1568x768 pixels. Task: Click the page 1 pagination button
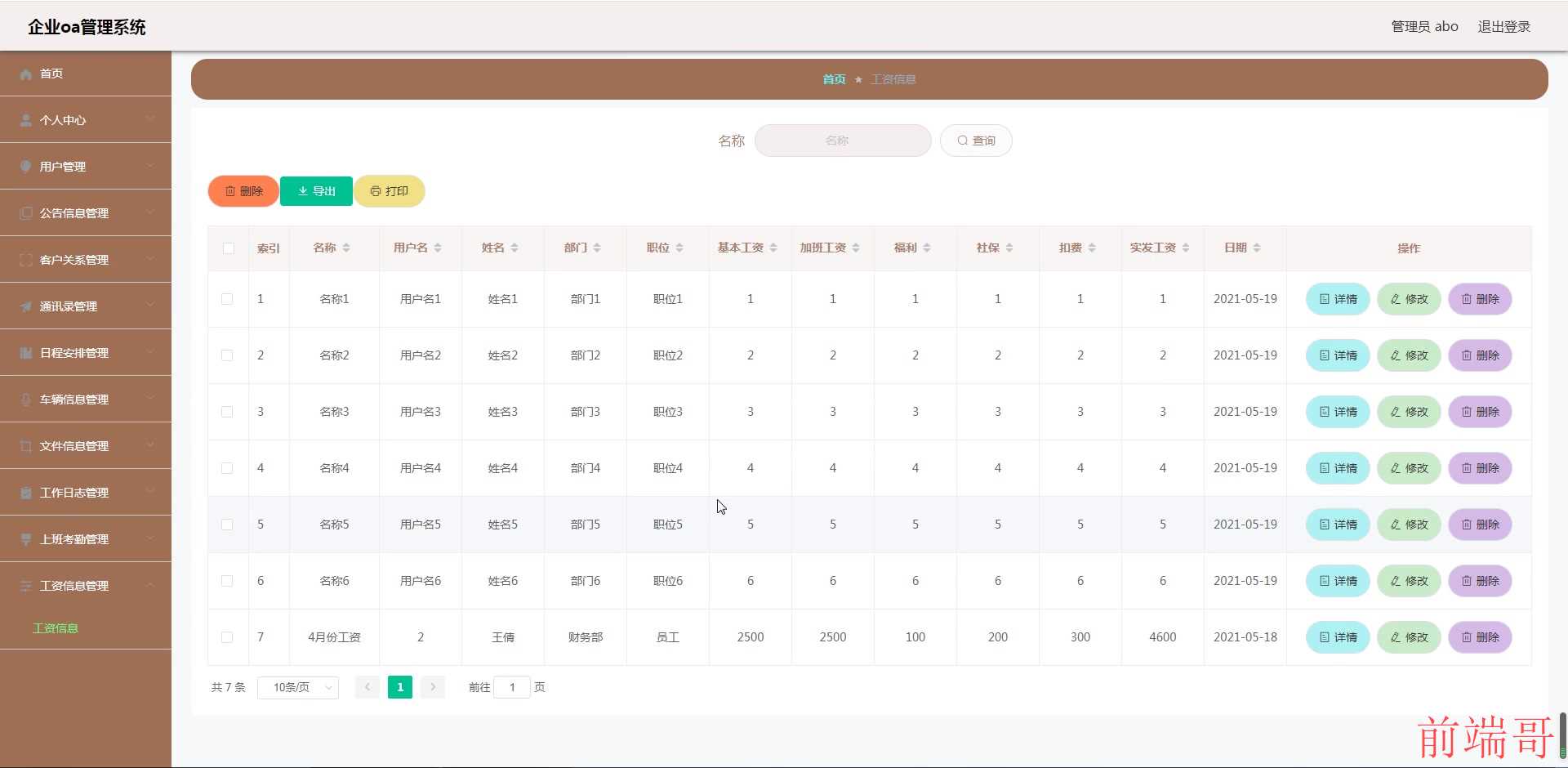(x=400, y=688)
